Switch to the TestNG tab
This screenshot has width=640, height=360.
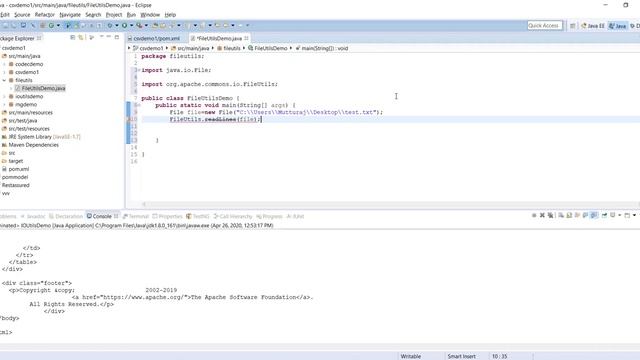(198, 216)
